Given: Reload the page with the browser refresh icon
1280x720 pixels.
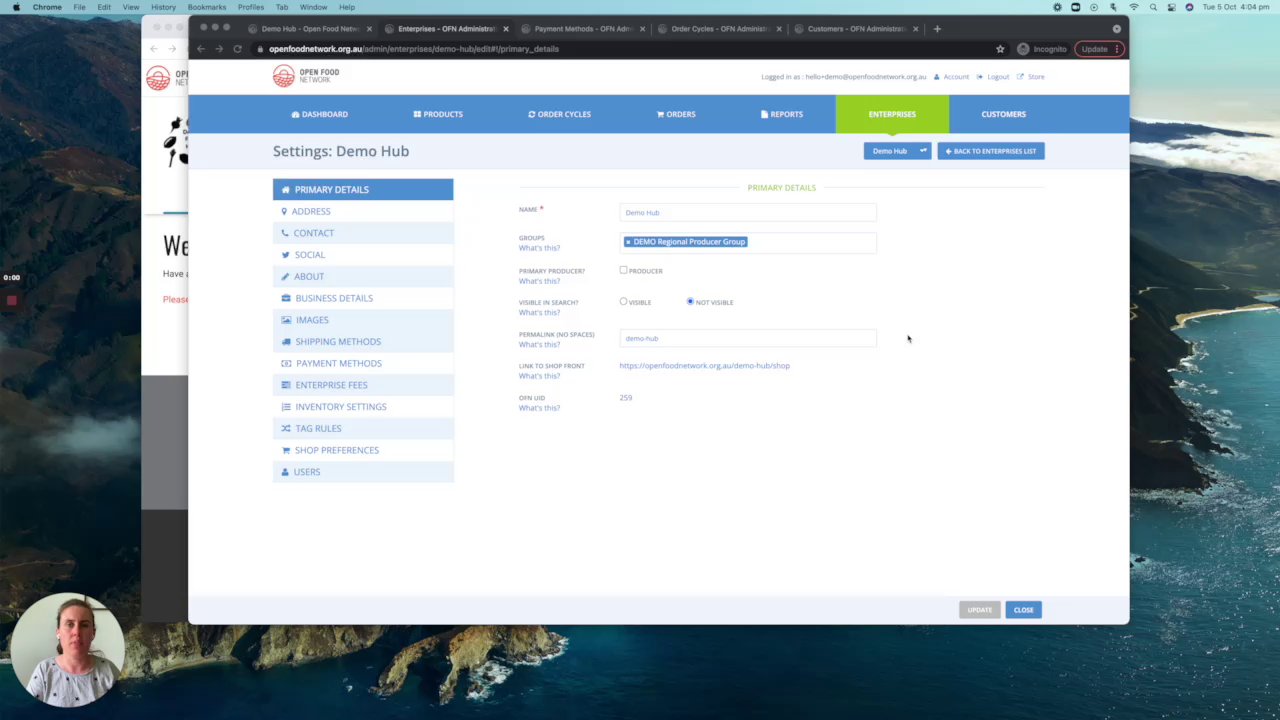Looking at the screenshot, I should 237,49.
